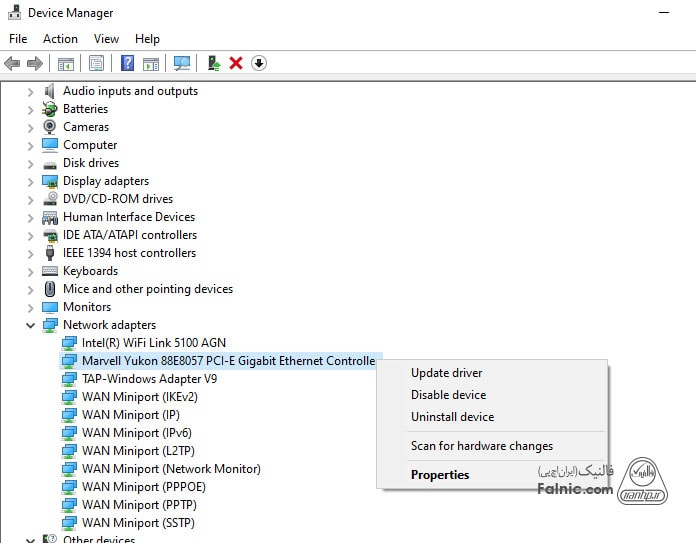Click Scan for hardware changes monitor icon
The image size is (700, 543).
click(x=182, y=63)
